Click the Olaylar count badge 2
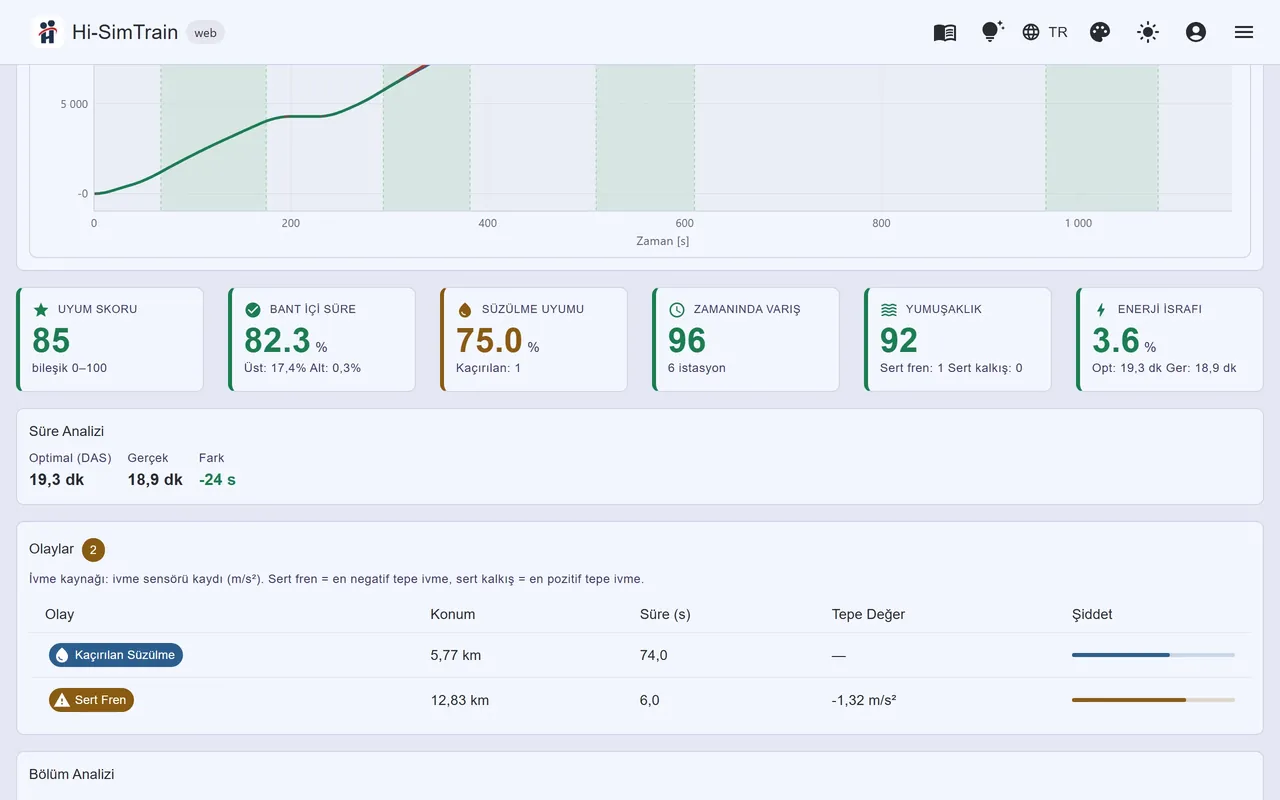 click(93, 549)
